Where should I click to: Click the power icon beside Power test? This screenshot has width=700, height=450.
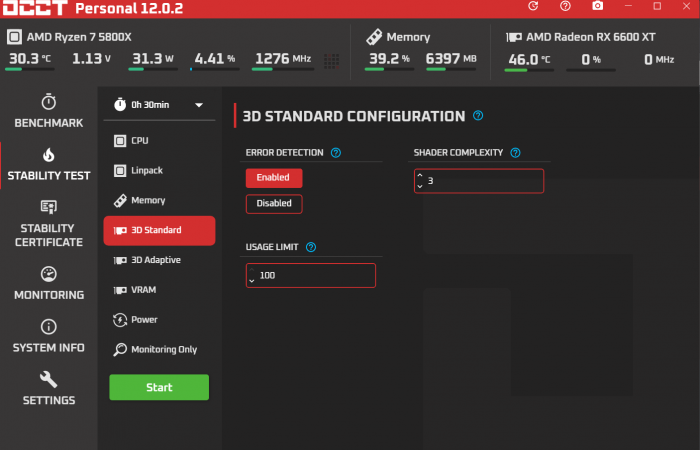pos(120,320)
